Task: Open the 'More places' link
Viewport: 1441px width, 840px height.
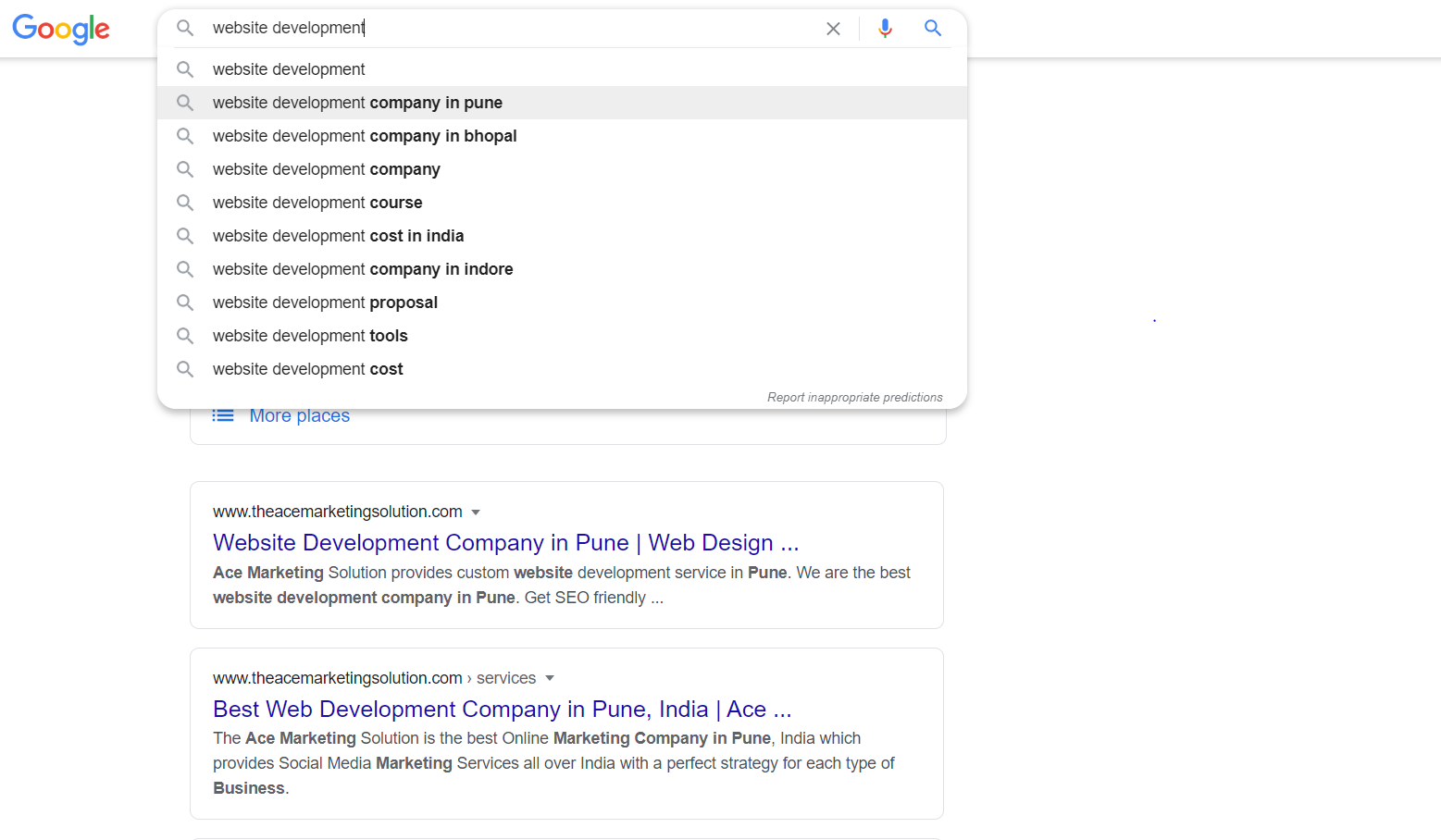Action: (x=300, y=416)
